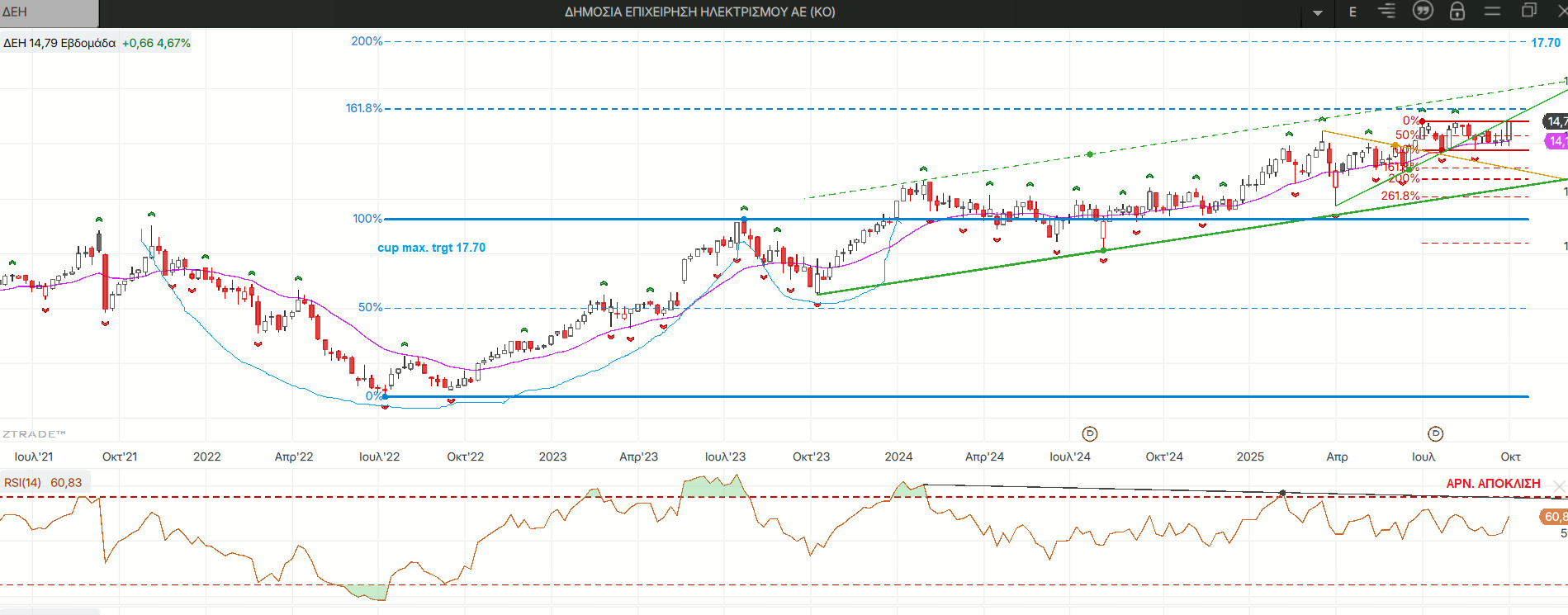Image resolution: width=1568 pixels, height=615 pixels.
Task: Select the 'cup max. trgt 17.70' annotation
Action: point(431,248)
